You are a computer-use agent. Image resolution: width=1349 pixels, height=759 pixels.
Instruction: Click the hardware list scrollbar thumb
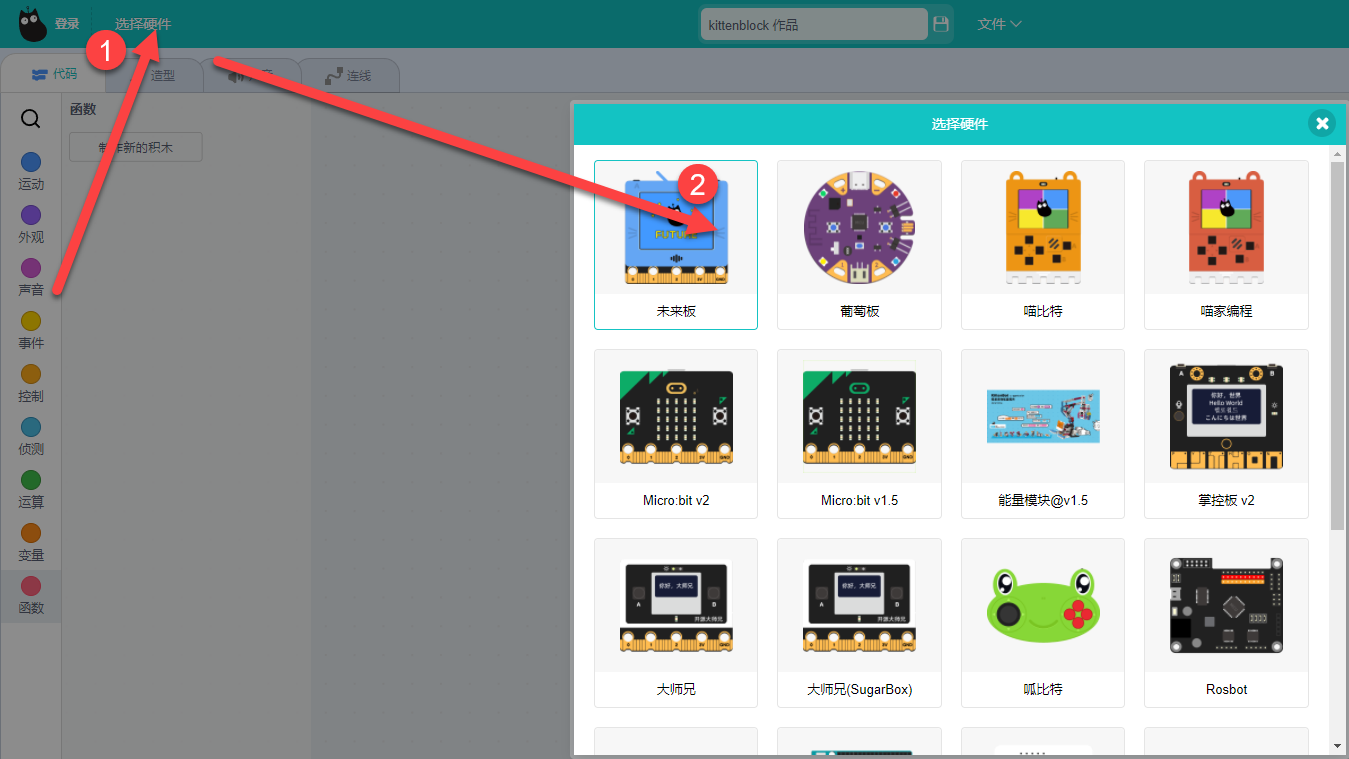[1338, 345]
